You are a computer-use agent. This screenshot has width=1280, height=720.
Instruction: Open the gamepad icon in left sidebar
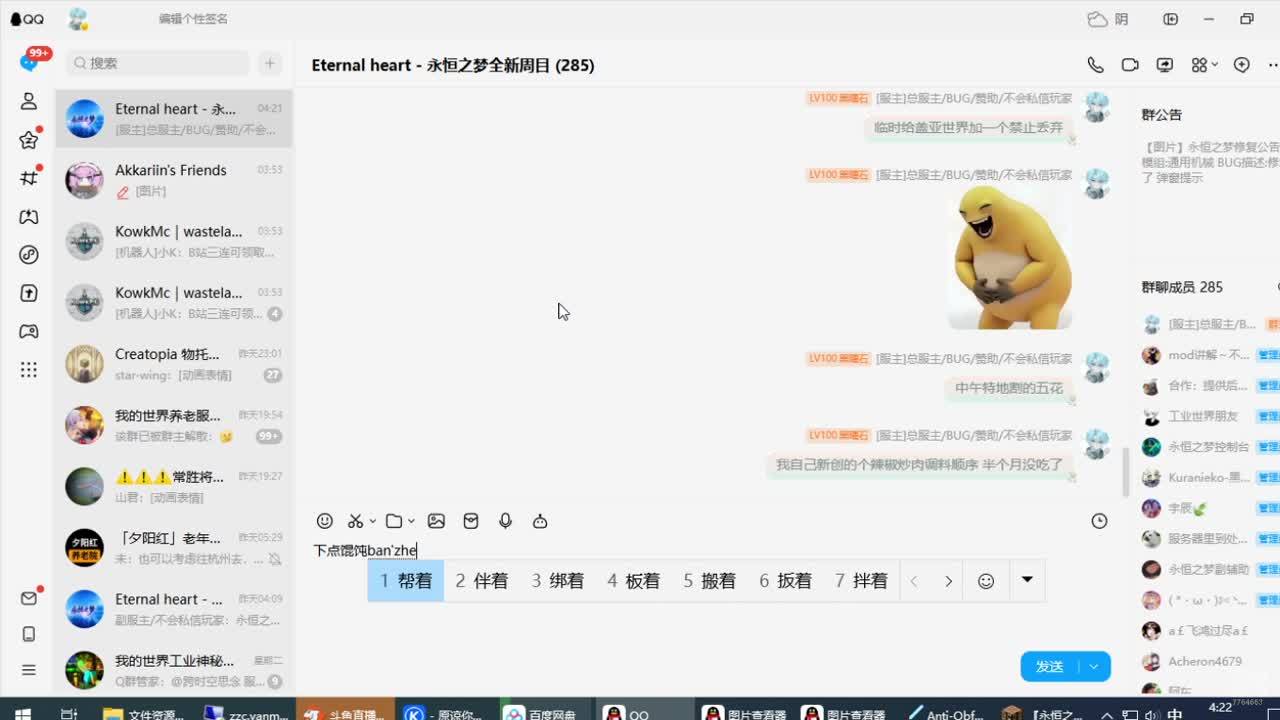(x=29, y=331)
